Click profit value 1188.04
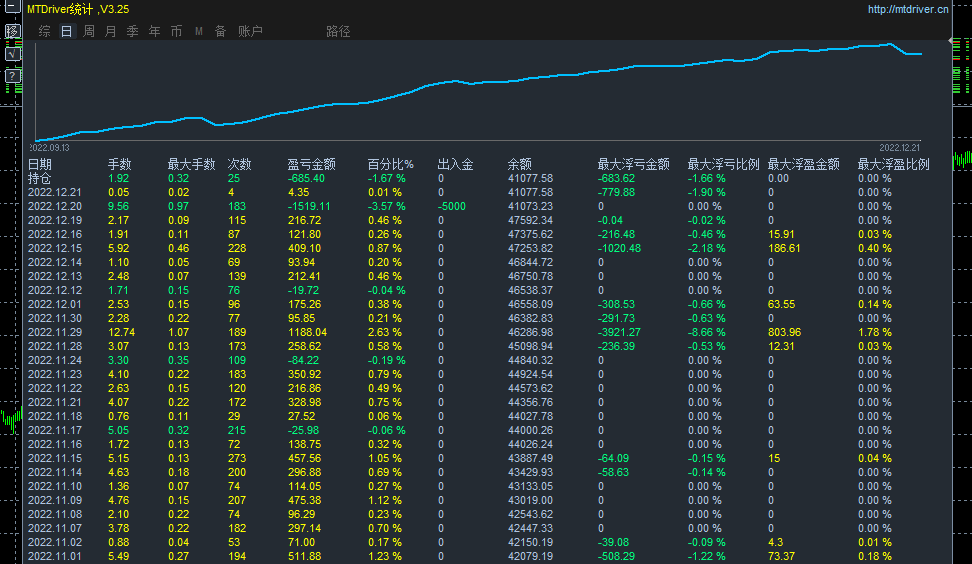Image resolution: width=972 pixels, height=564 pixels. click(307, 332)
